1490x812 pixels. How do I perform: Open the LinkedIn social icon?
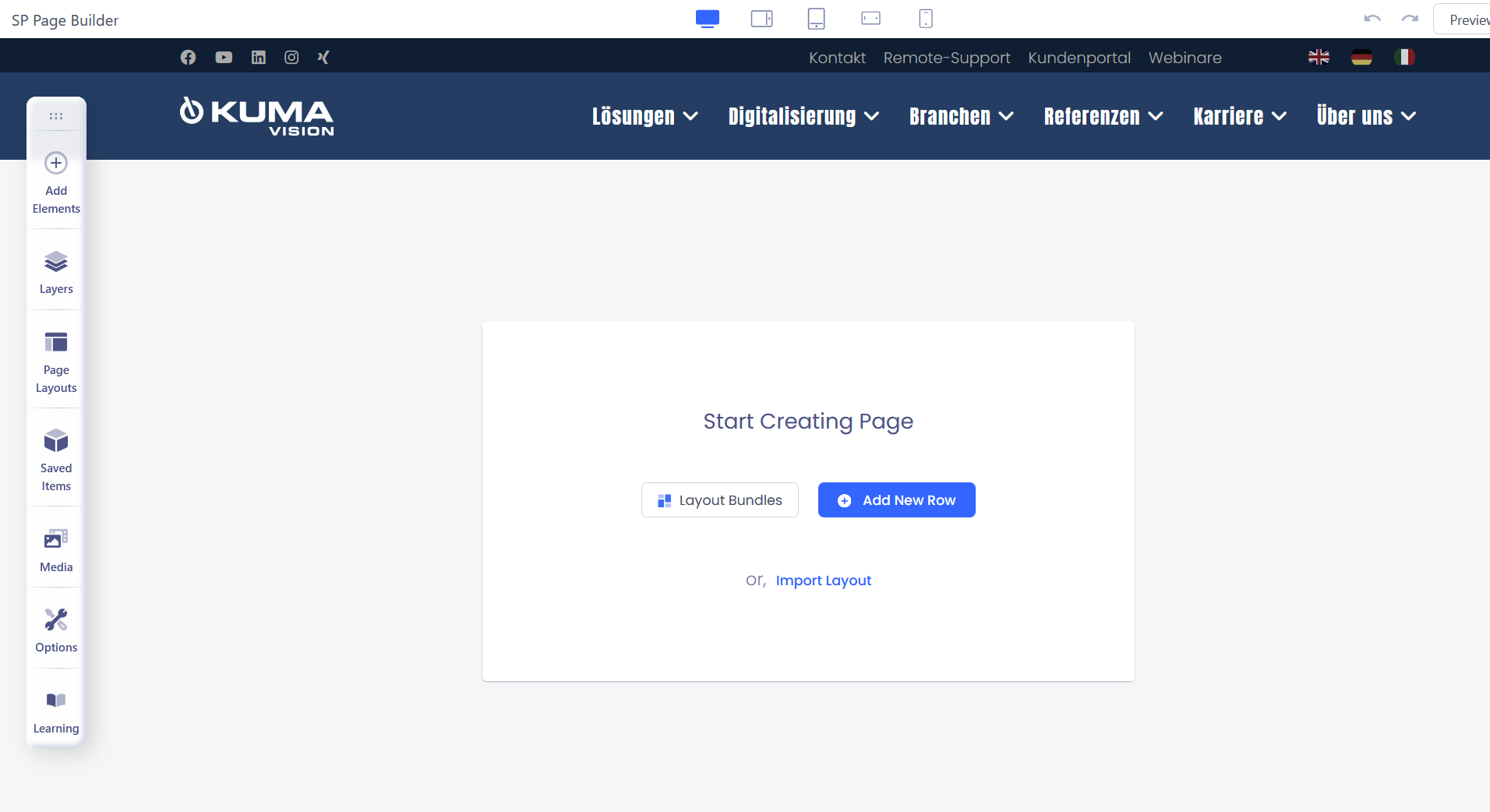(259, 57)
